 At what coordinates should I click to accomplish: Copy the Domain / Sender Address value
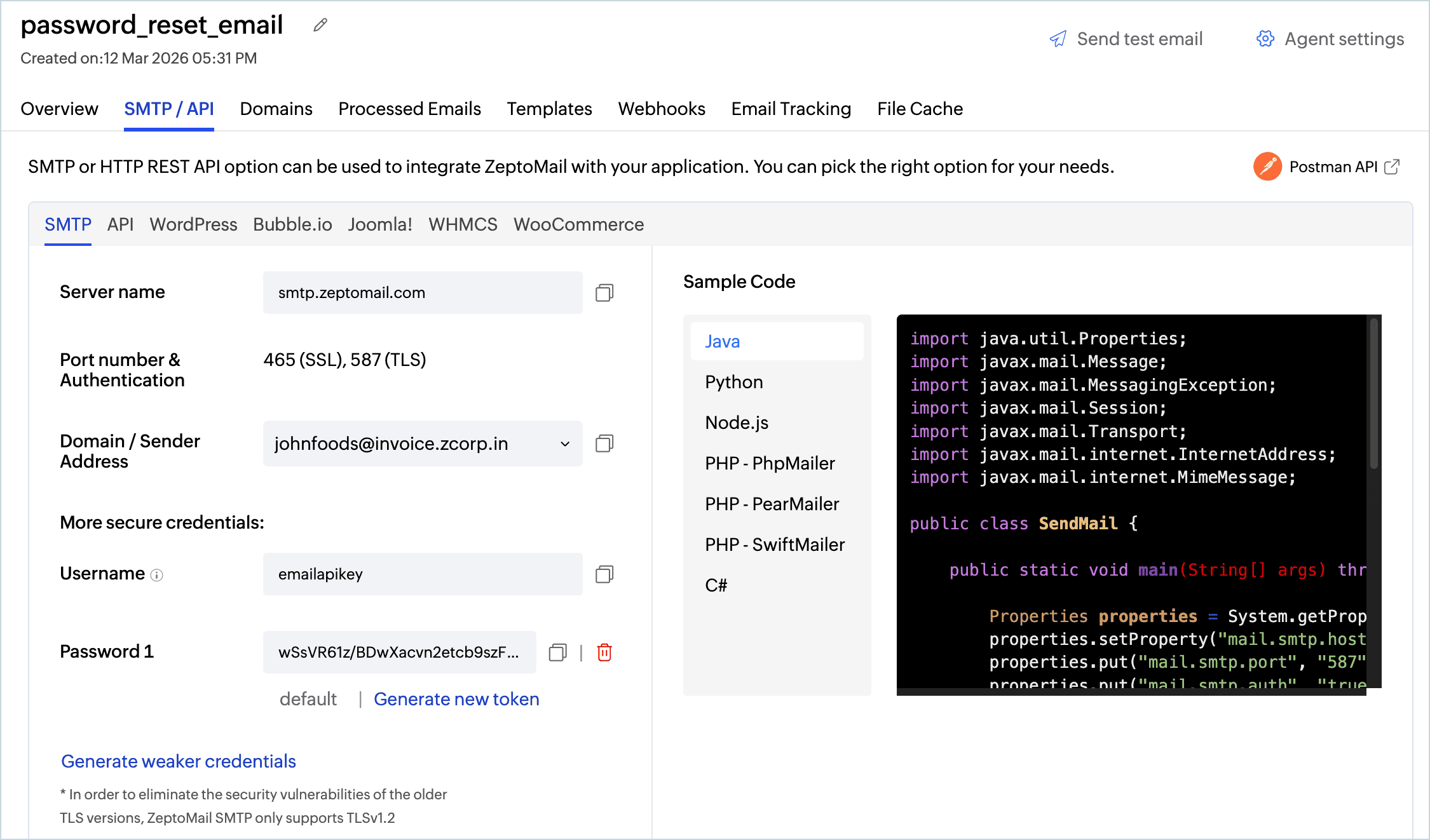[604, 444]
